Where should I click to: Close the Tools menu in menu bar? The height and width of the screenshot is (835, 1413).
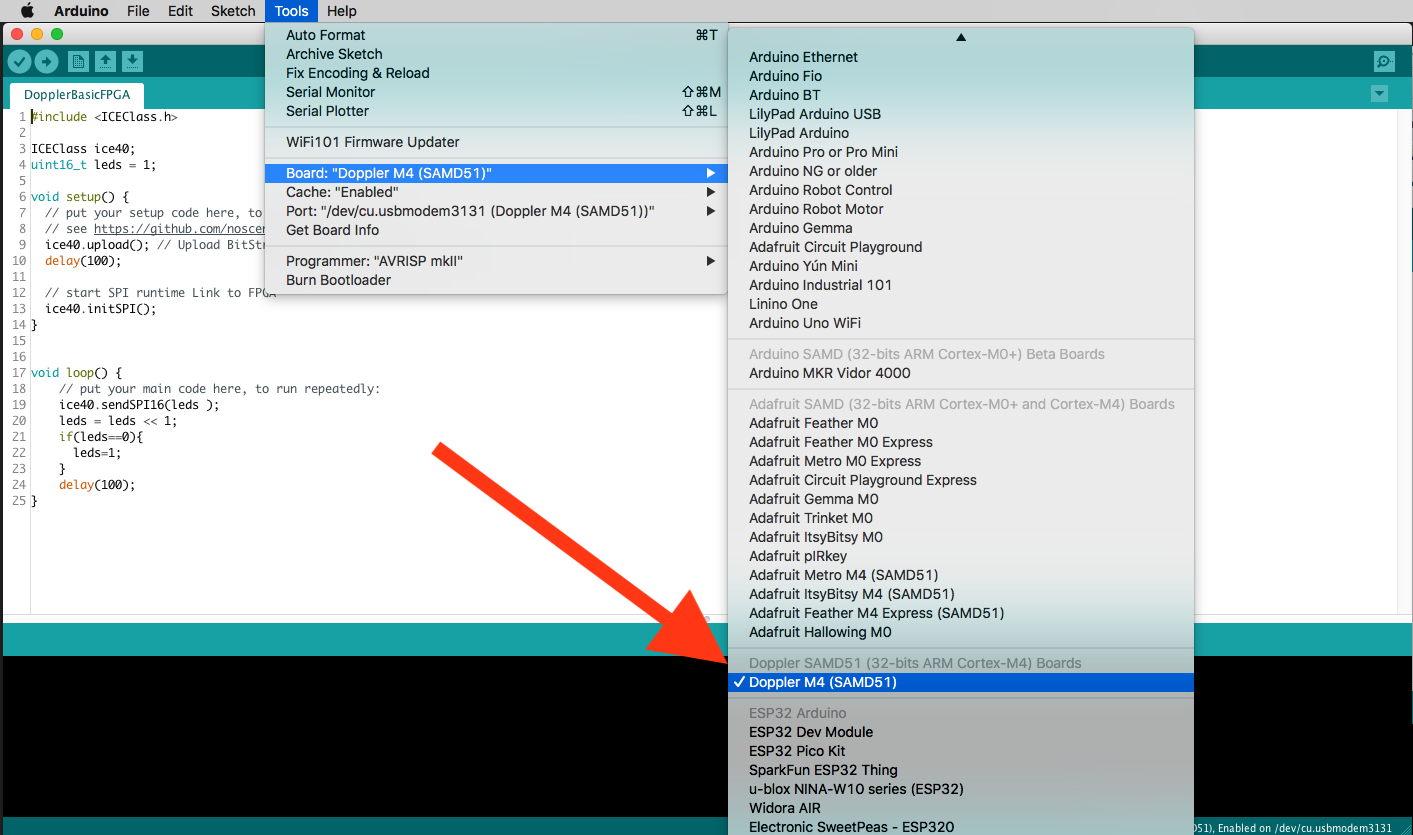coord(291,11)
